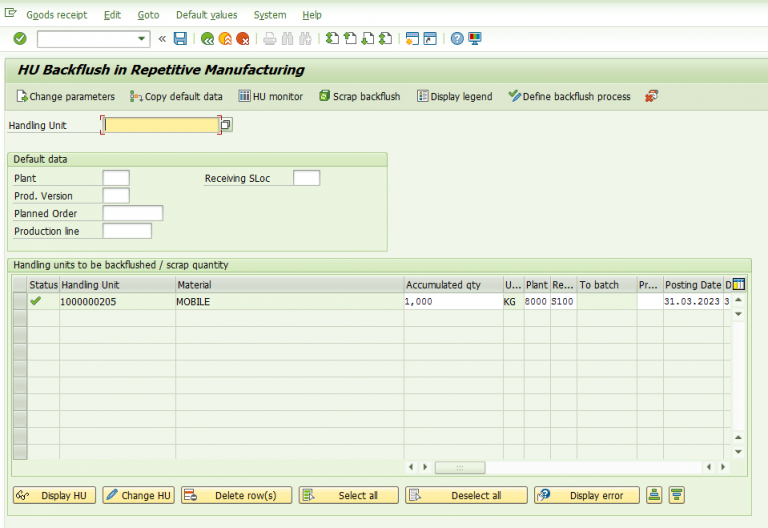Click the Print icon in the toolbar
The height and width of the screenshot is (528, 768).
(269, 39)
